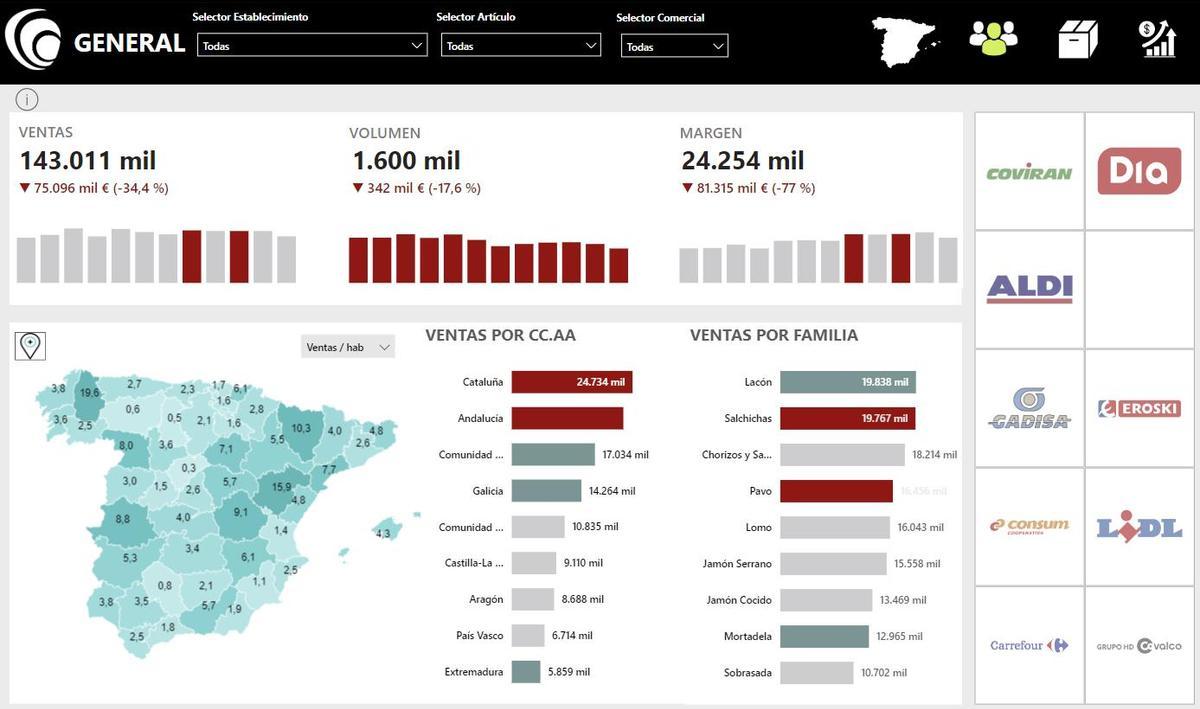Toggle the ALDI retailer filter tile

(x=1028, y=288)
